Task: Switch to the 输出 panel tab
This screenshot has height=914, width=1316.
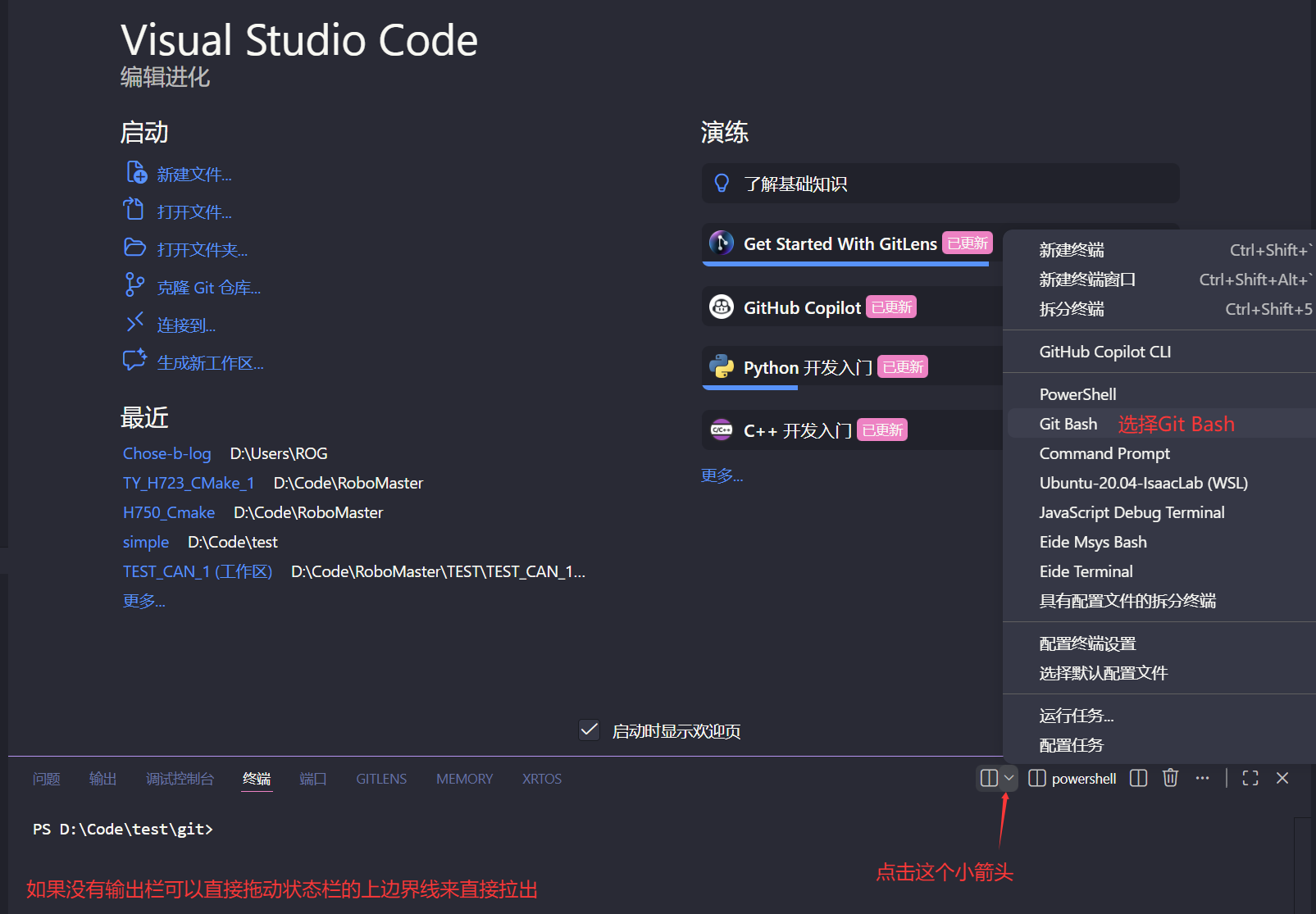Action: pyautogui.click(x=102, y=779)
